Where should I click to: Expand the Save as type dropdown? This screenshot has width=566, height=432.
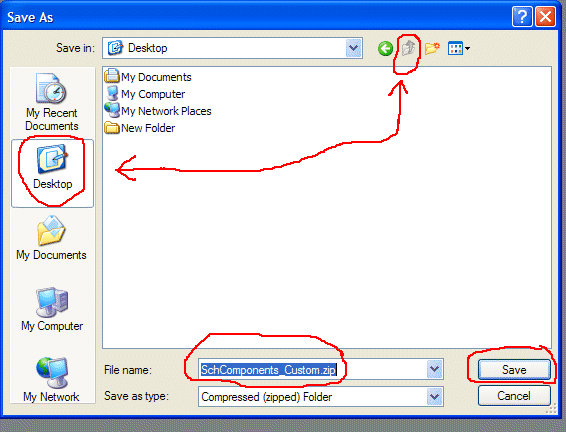click(x=434, y=397)
